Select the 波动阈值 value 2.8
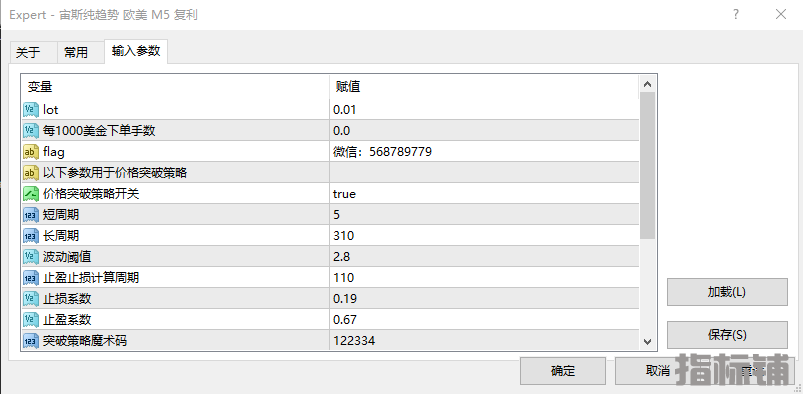This screenshot has height=394, width=803. click(x=342, y=257)
